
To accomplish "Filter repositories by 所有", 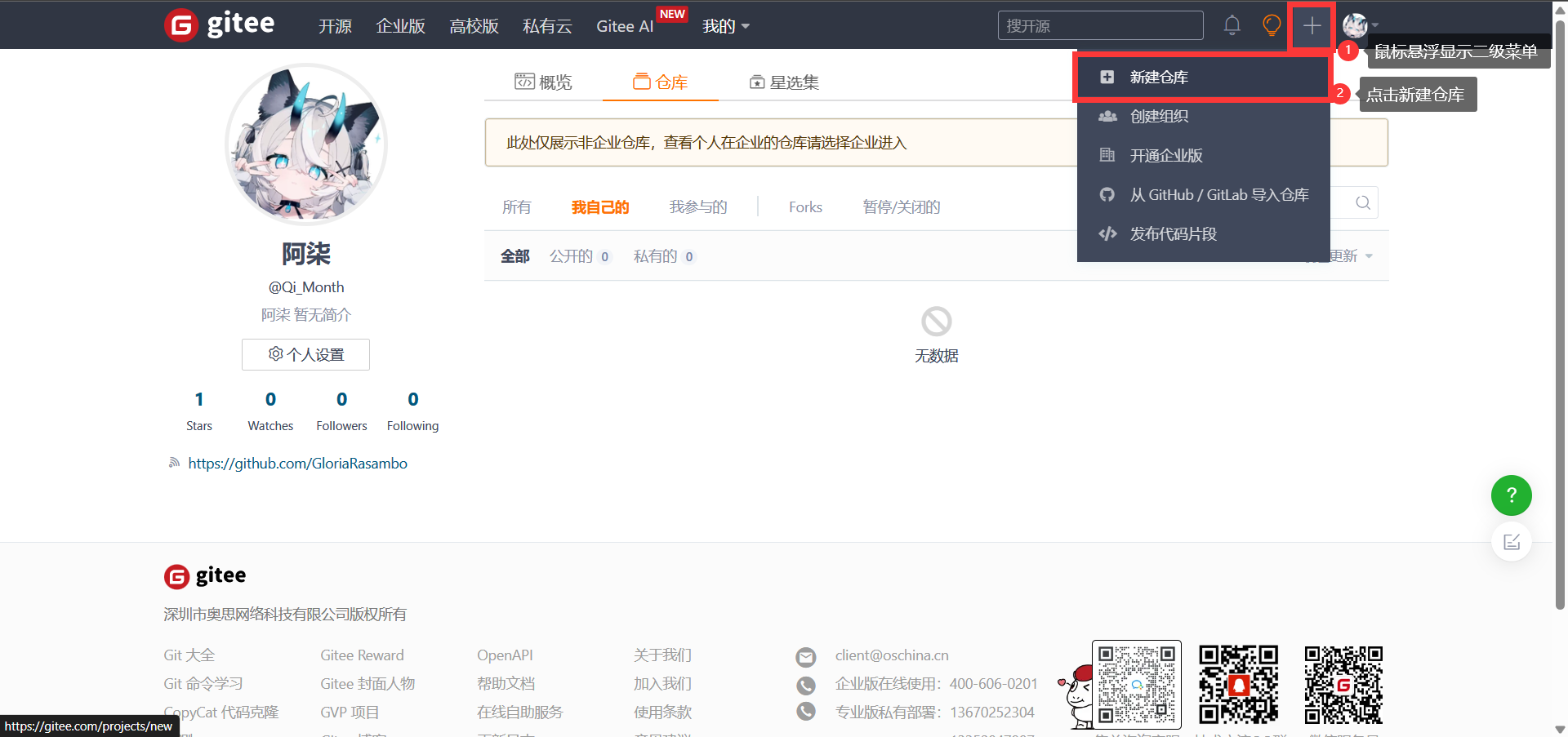I will tap(516, 207).
